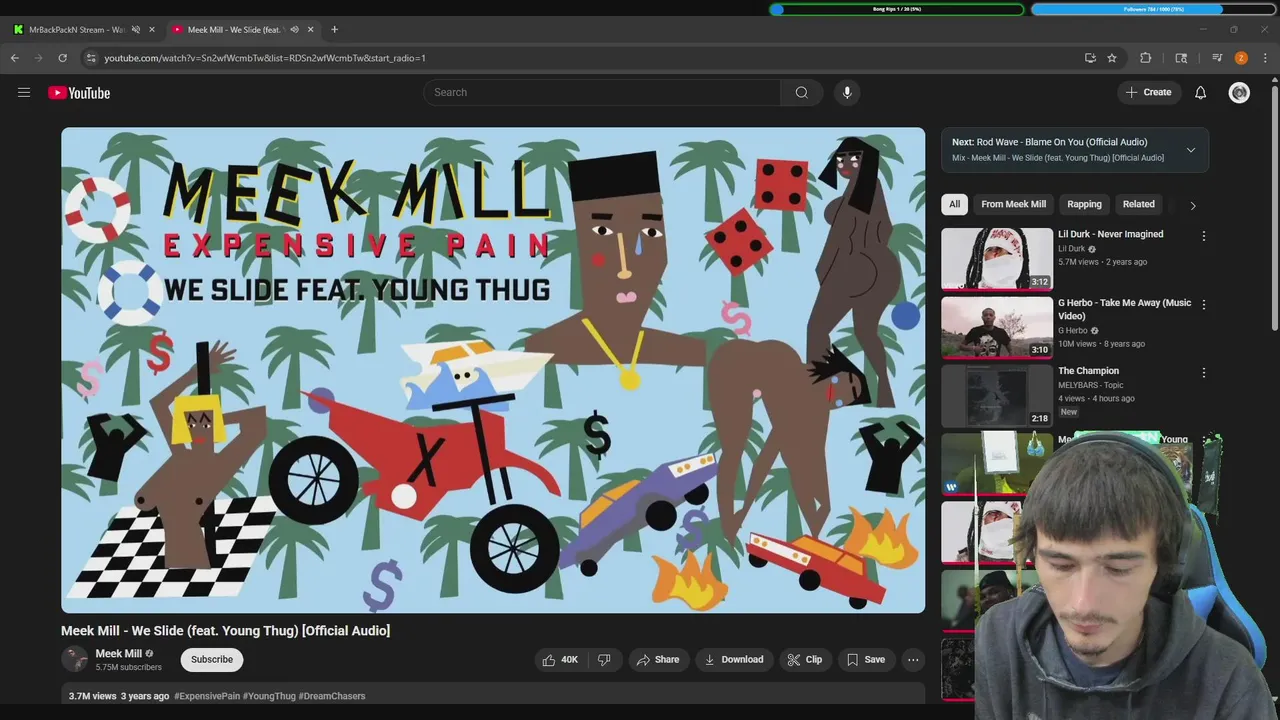This screenshot has width=1280, height=720.
Task: Open site info icon in address bar
Action: 91,58
